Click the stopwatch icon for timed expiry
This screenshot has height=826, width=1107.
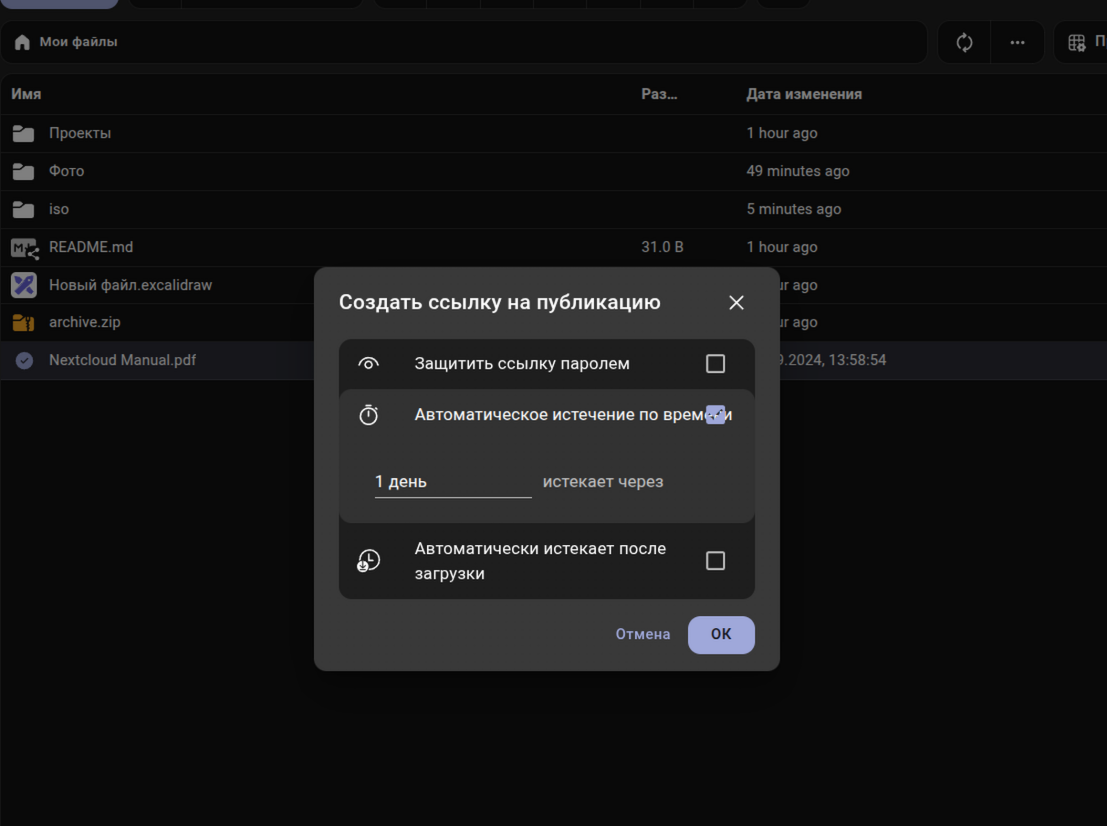pos(369,415)
